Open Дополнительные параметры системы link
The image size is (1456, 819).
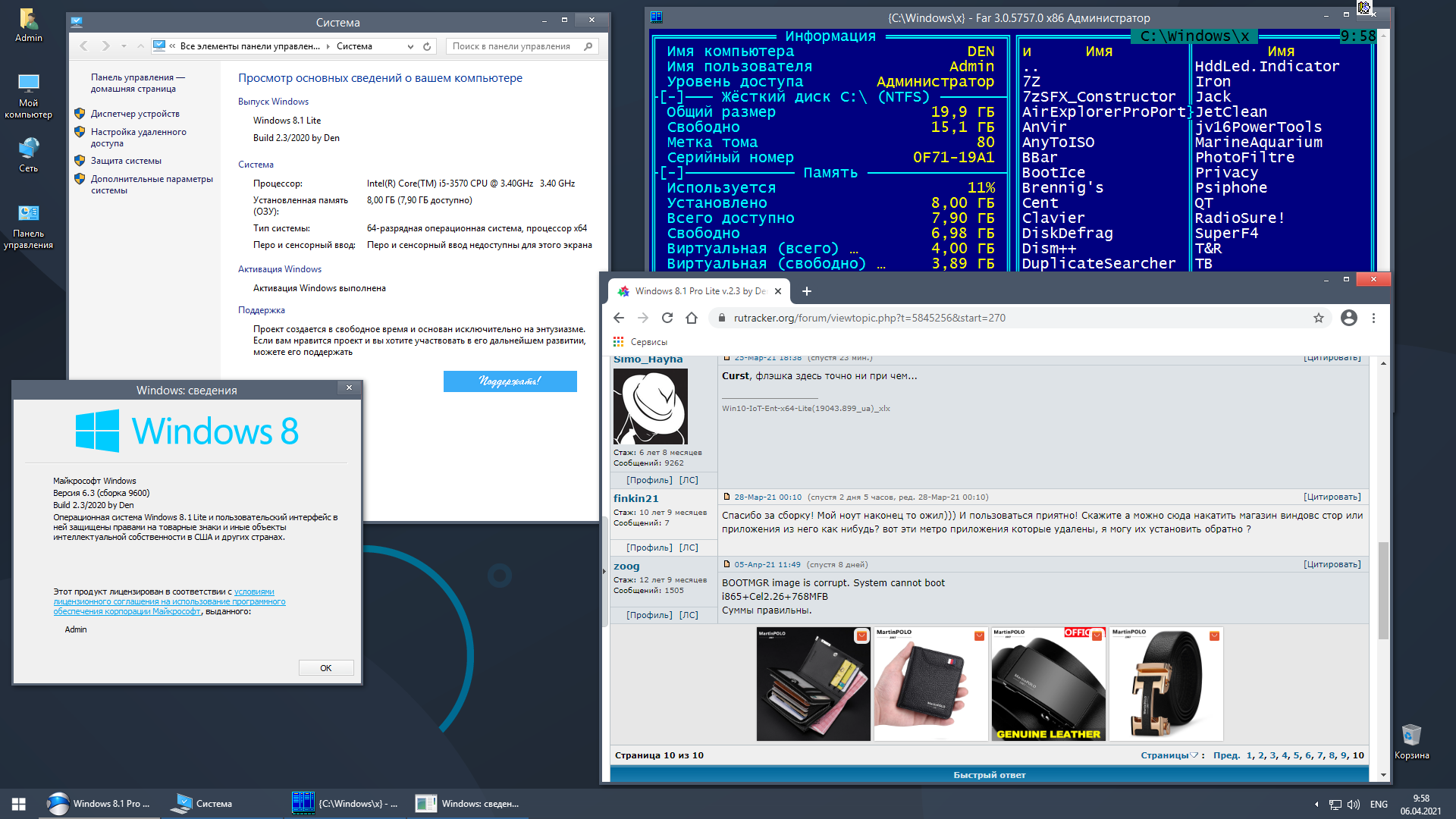152,185
